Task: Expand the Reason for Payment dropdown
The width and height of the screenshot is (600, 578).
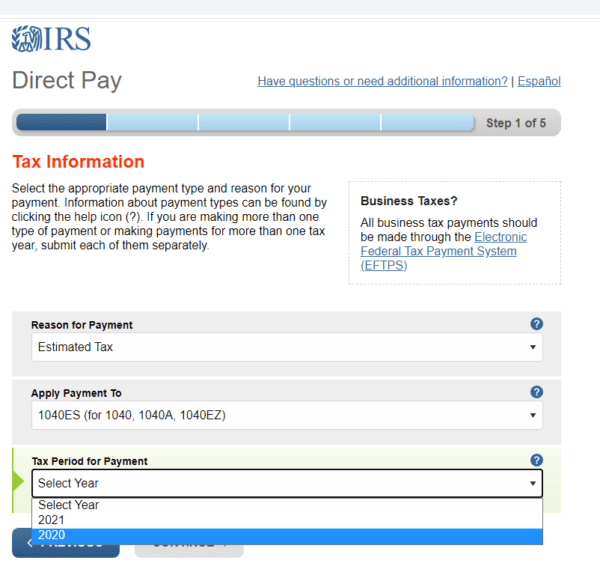Action: [x=286, y=347]
